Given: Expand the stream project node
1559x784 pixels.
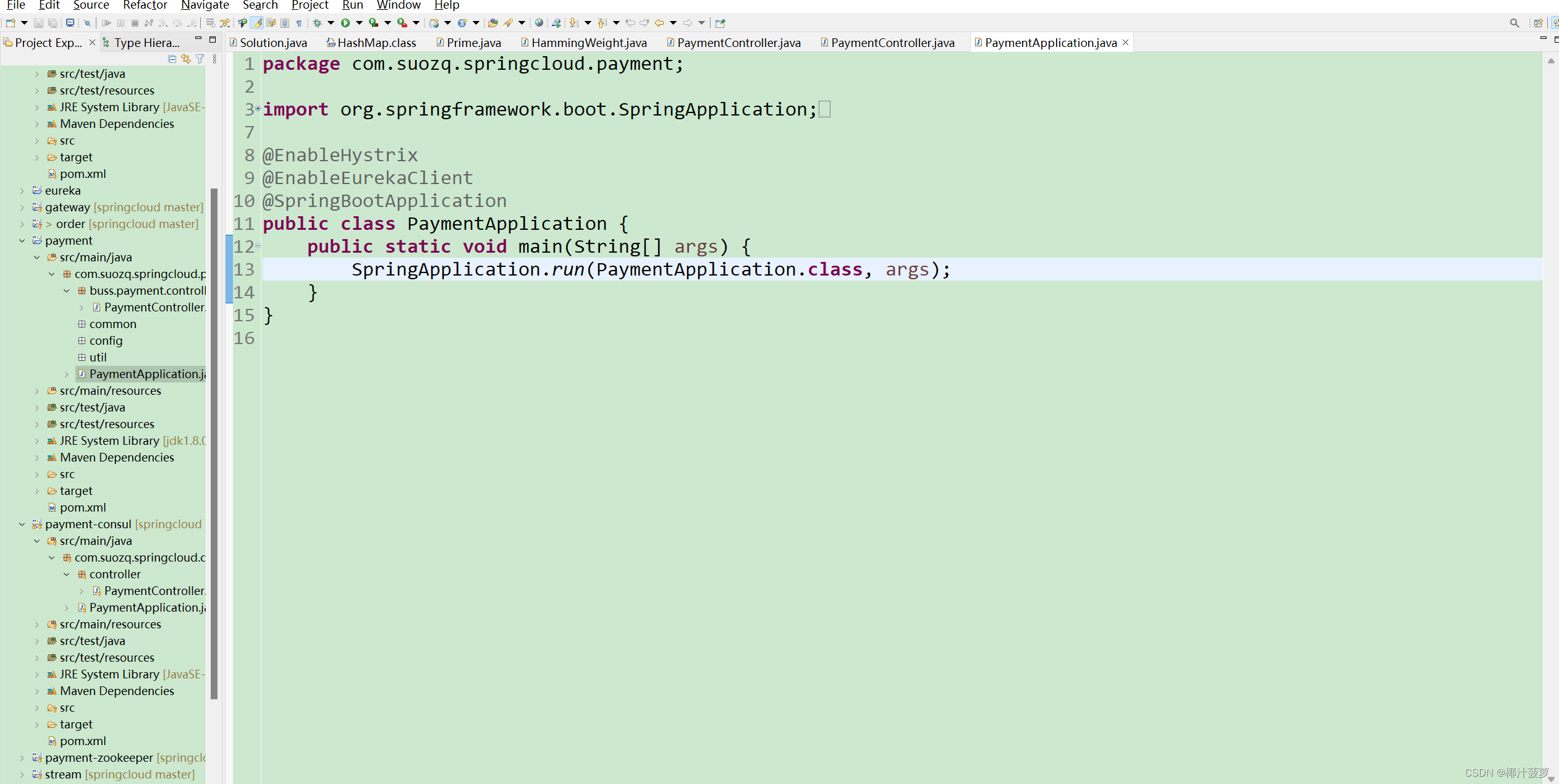Looking at the screenshot, I should click(22, 774).
